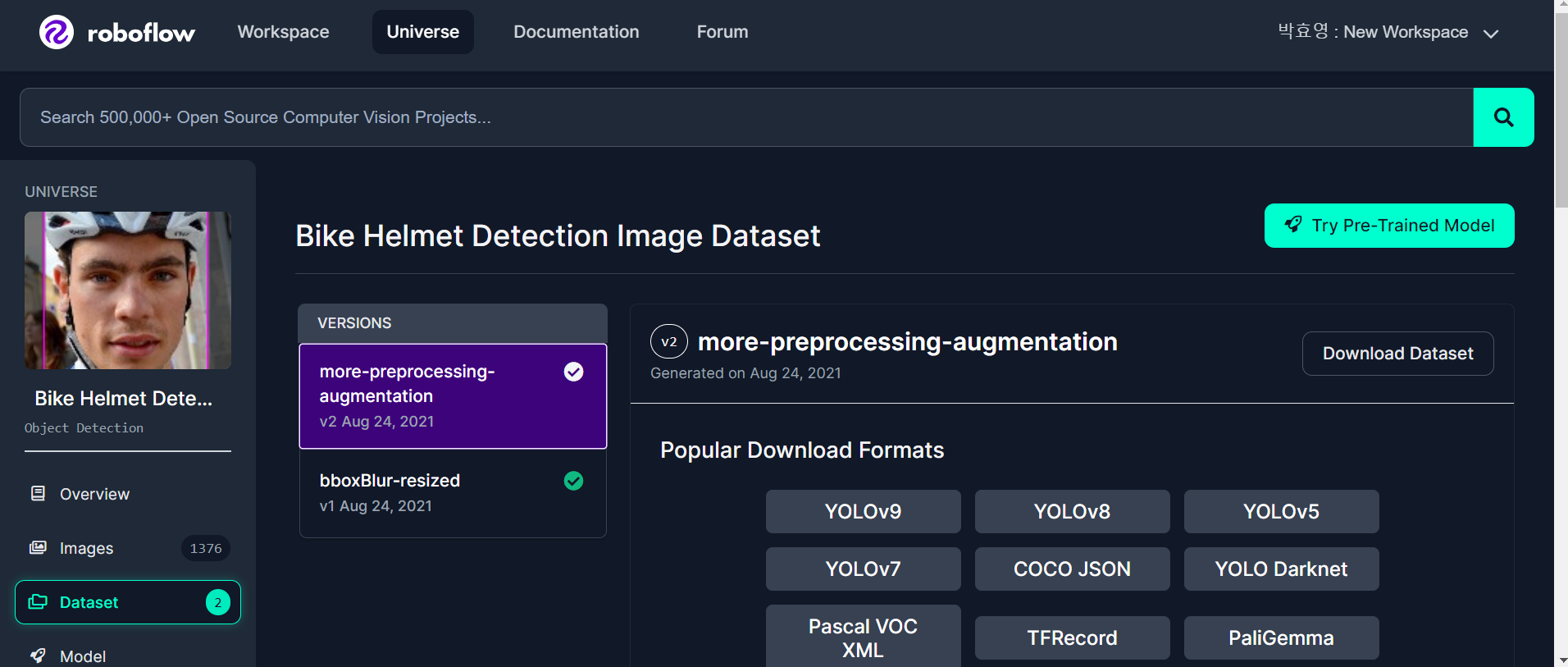
Task: Click the VERSIONS panel header
Action: [x=453, y=323]
